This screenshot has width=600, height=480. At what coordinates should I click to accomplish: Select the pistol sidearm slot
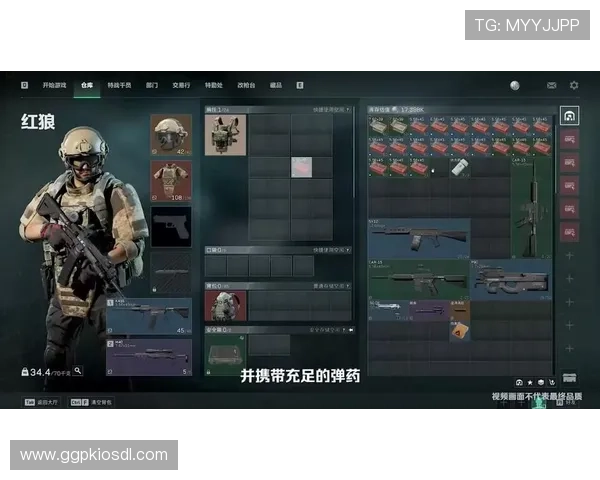(x=171, y=227)
